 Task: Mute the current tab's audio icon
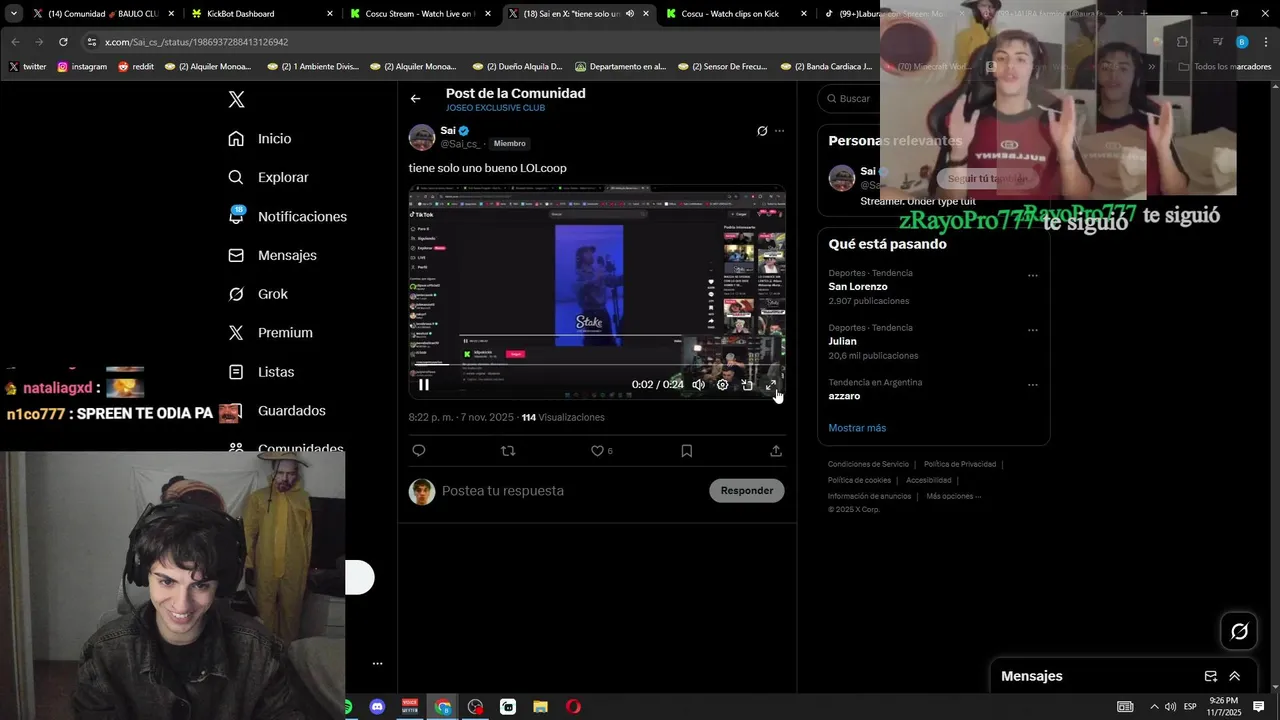(x=630, y=14)
